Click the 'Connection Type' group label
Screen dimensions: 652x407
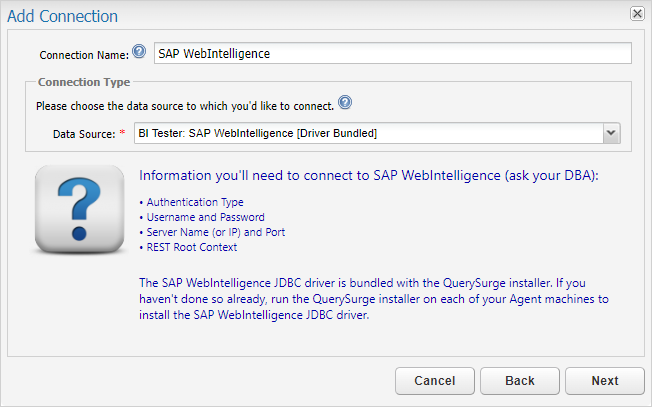point(84,82)
